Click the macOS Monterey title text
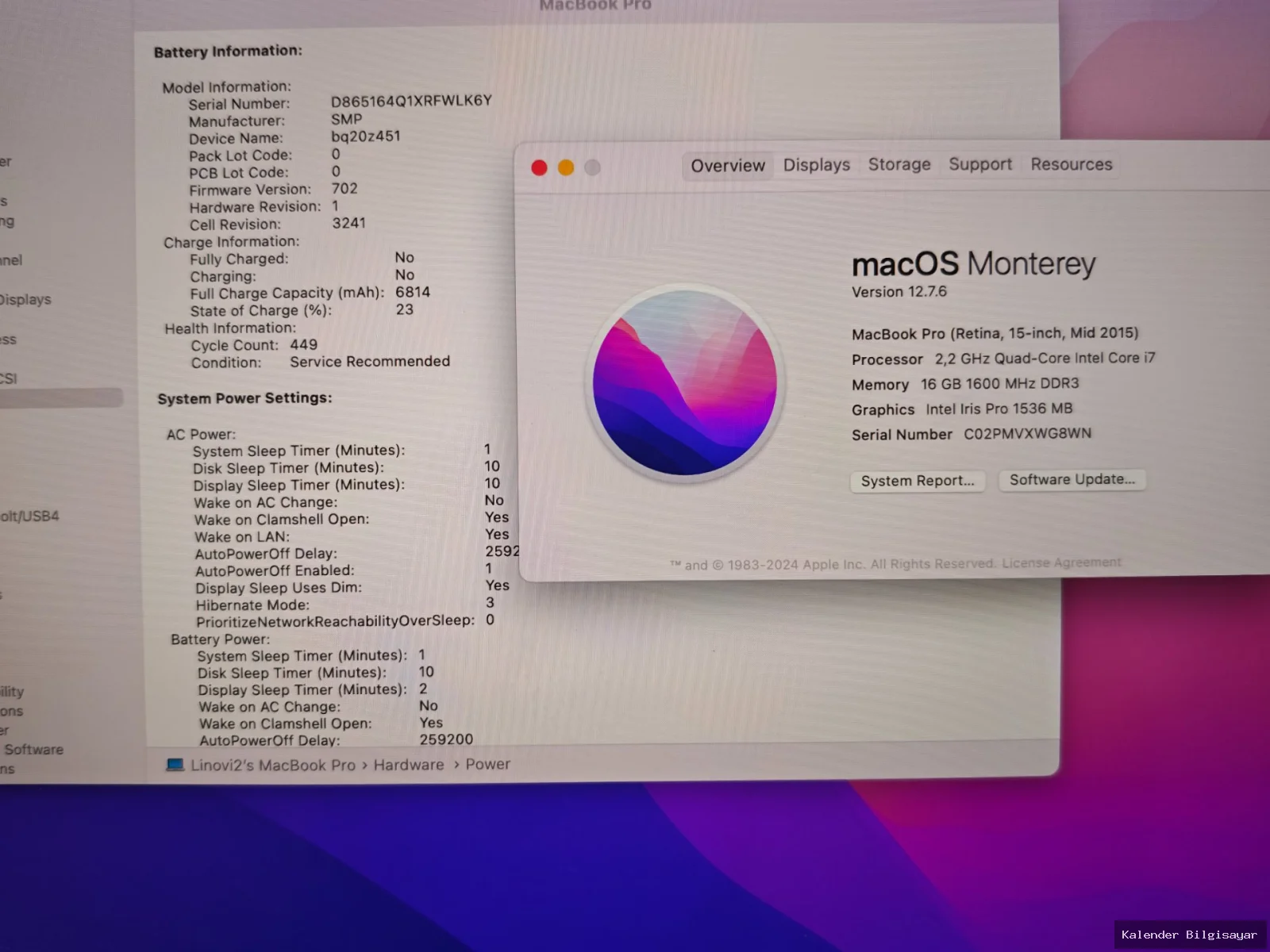The height and width of the screenshot is (952, 1270). click(973, 264)
